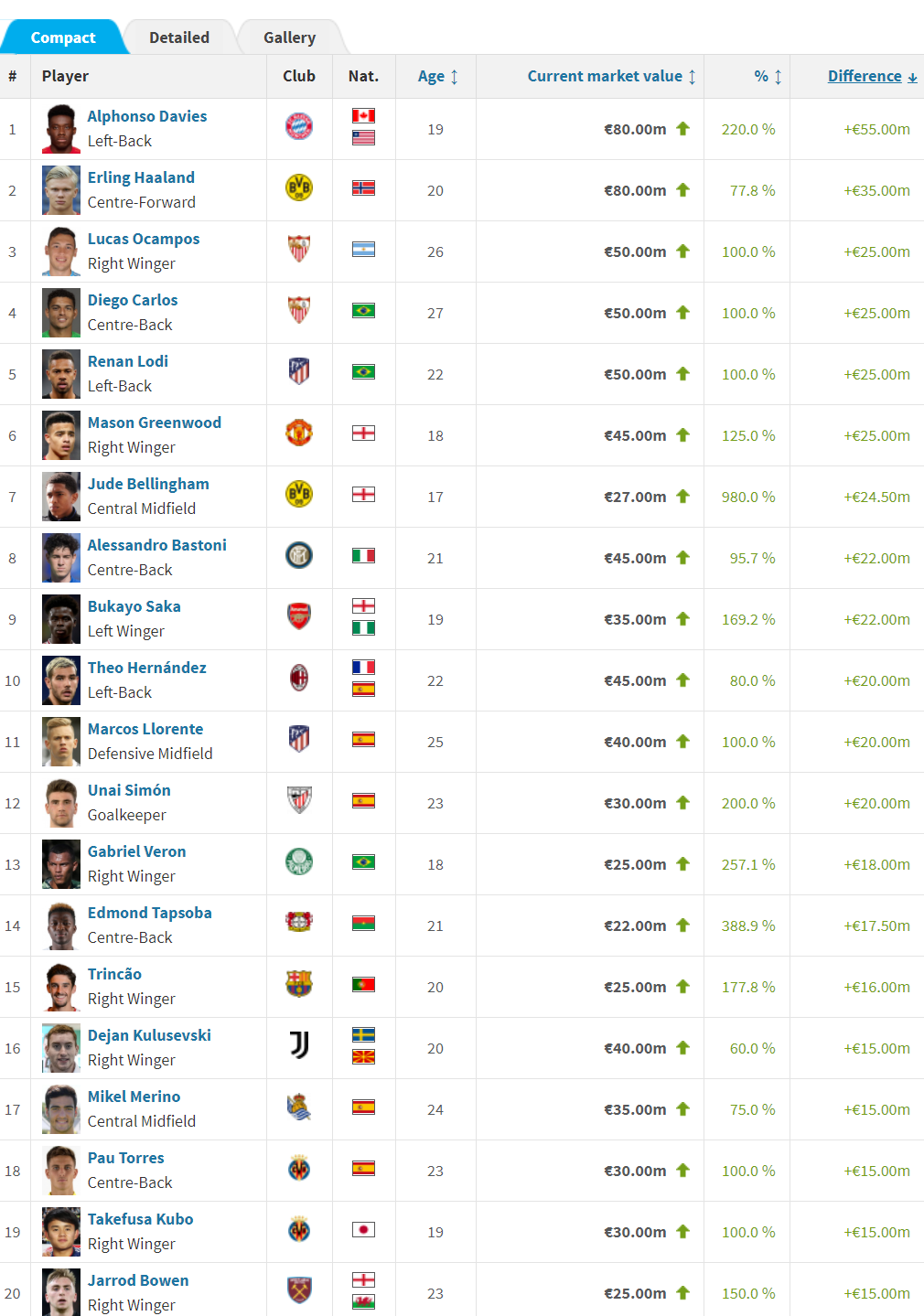The height and width of the screenshot is (1316, 924).
Task: Click Inter Milan crest icon
Action: pos(299,555)
